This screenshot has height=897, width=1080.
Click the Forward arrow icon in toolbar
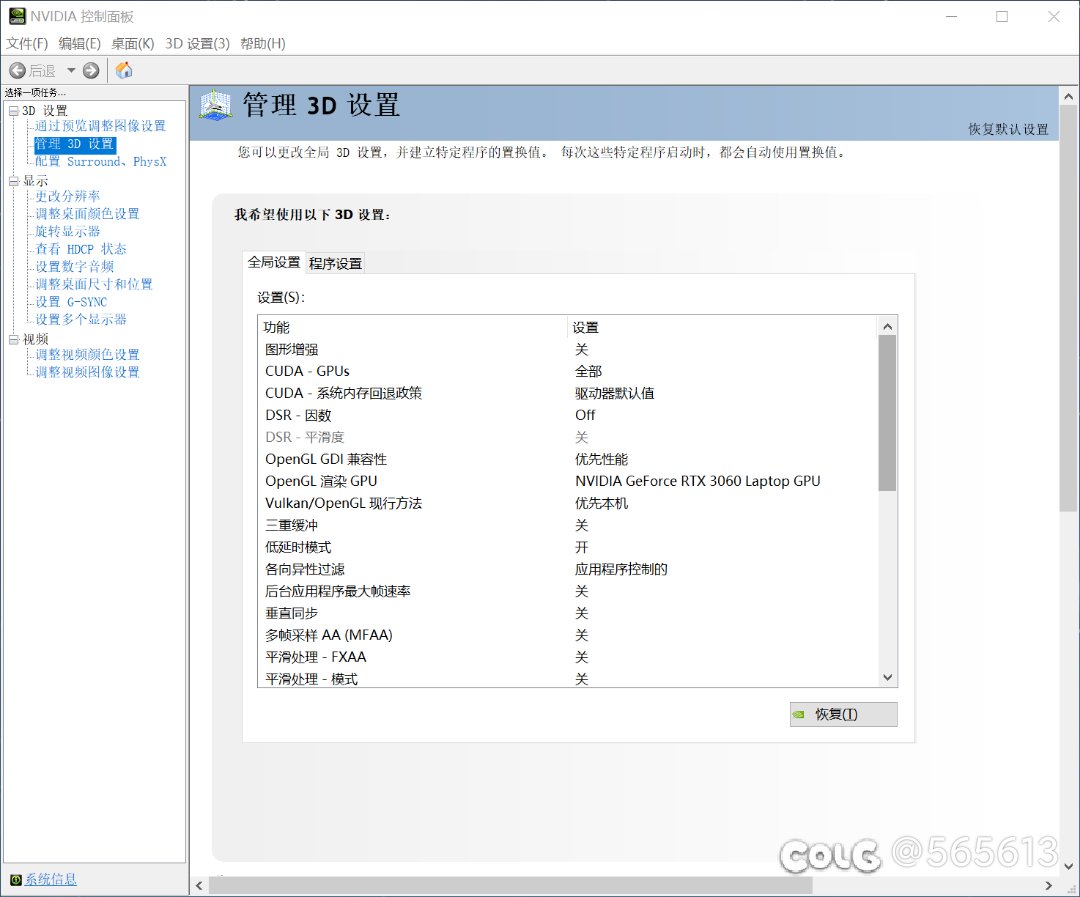tap(91, 70)
